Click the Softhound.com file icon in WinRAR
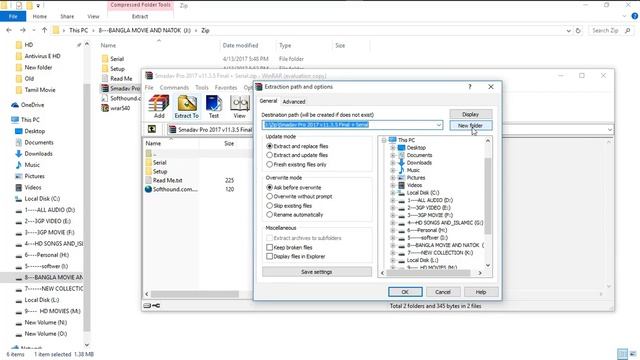This screenshot has width=640, height=360. click(x=149, y=189)
